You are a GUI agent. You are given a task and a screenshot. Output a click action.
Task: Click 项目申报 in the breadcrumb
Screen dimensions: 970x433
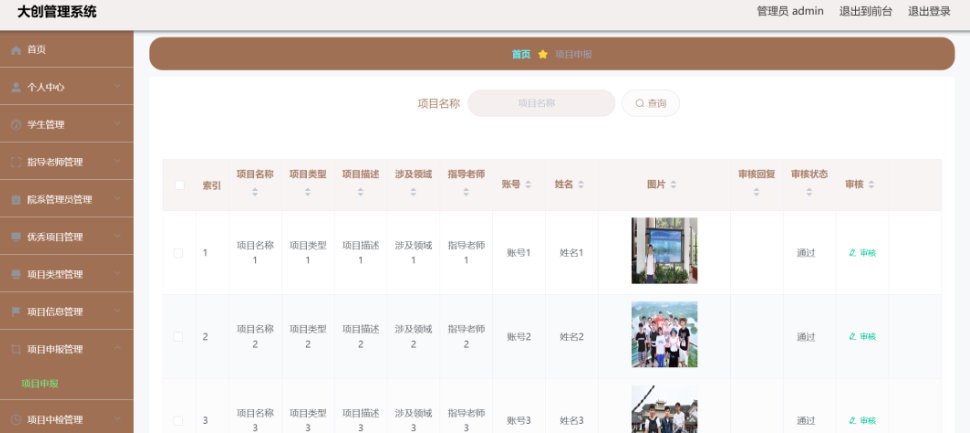[573, 54]
